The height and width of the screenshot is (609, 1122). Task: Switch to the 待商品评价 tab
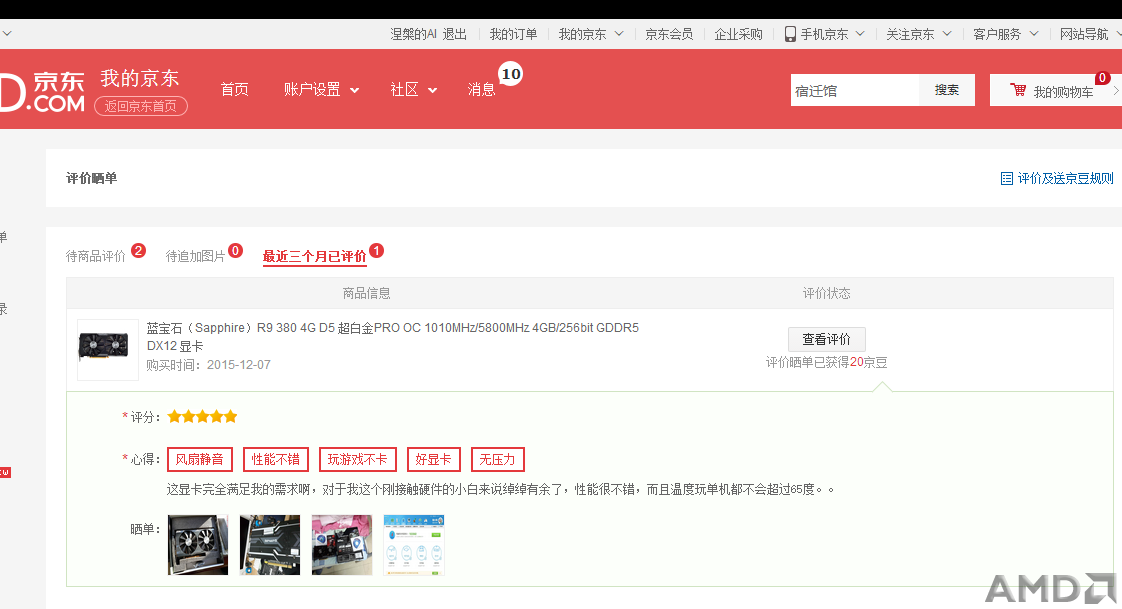95,255
